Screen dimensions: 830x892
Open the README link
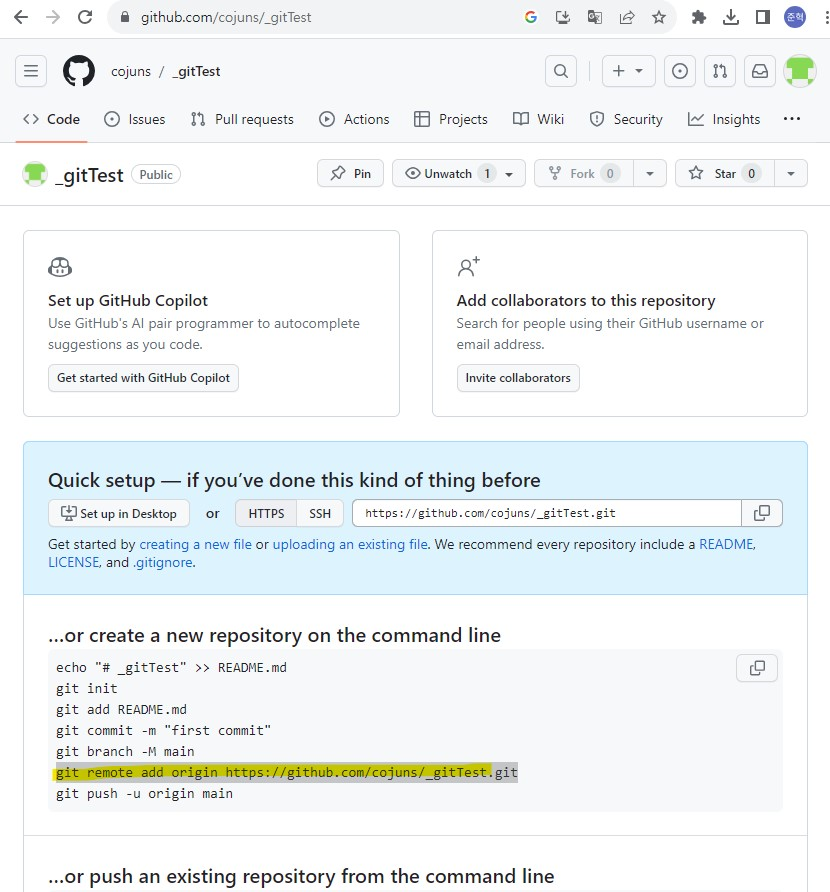pyautogui.click(x=726, y=544)
